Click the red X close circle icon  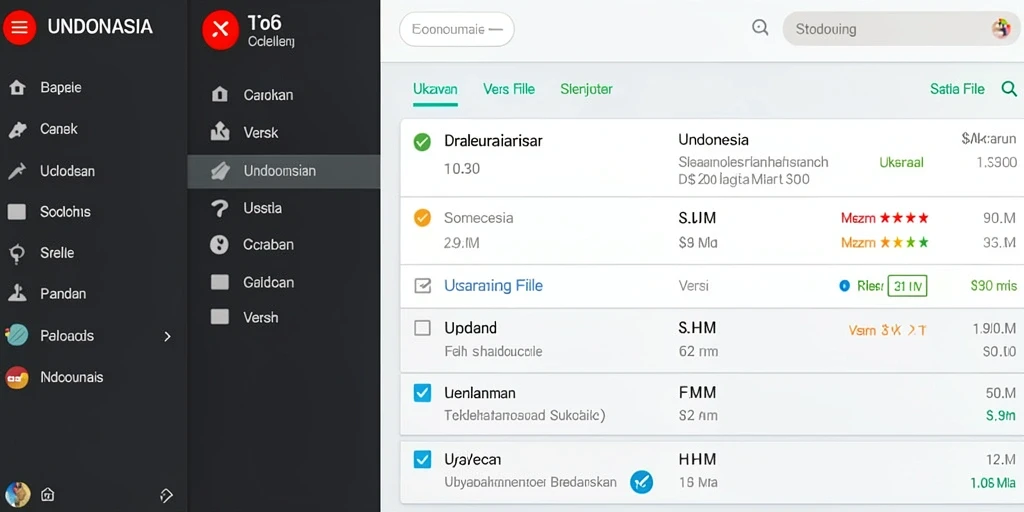(x=221, y=30)
